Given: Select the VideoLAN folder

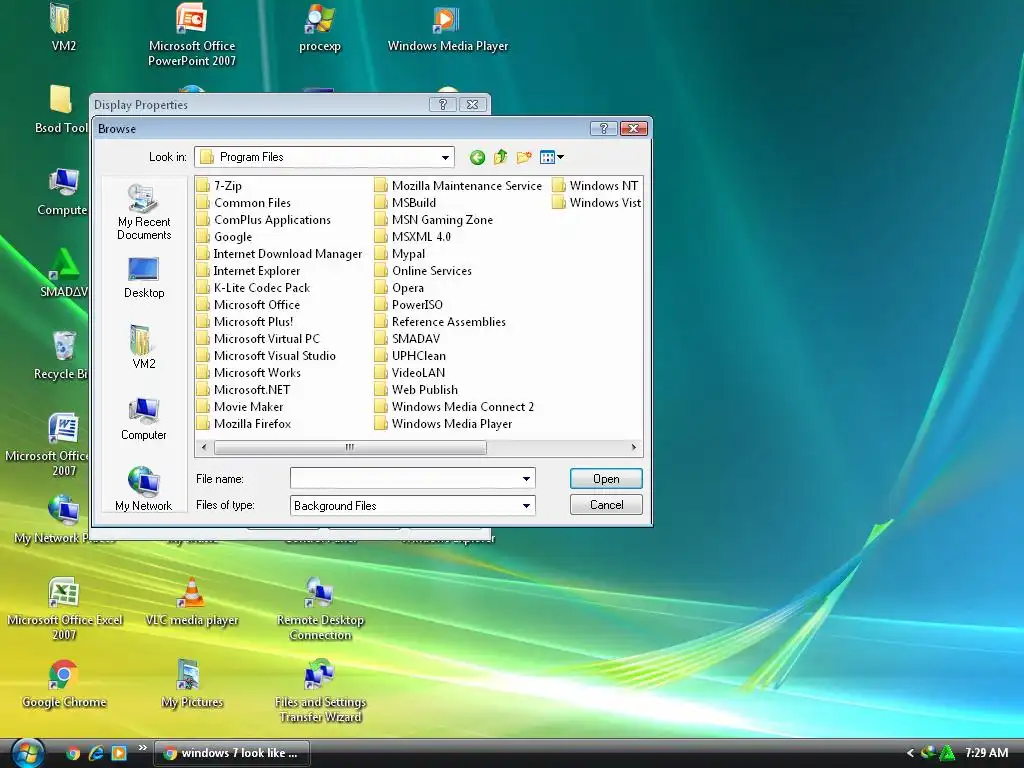Looking at the screenshot, I should (410, 372).
